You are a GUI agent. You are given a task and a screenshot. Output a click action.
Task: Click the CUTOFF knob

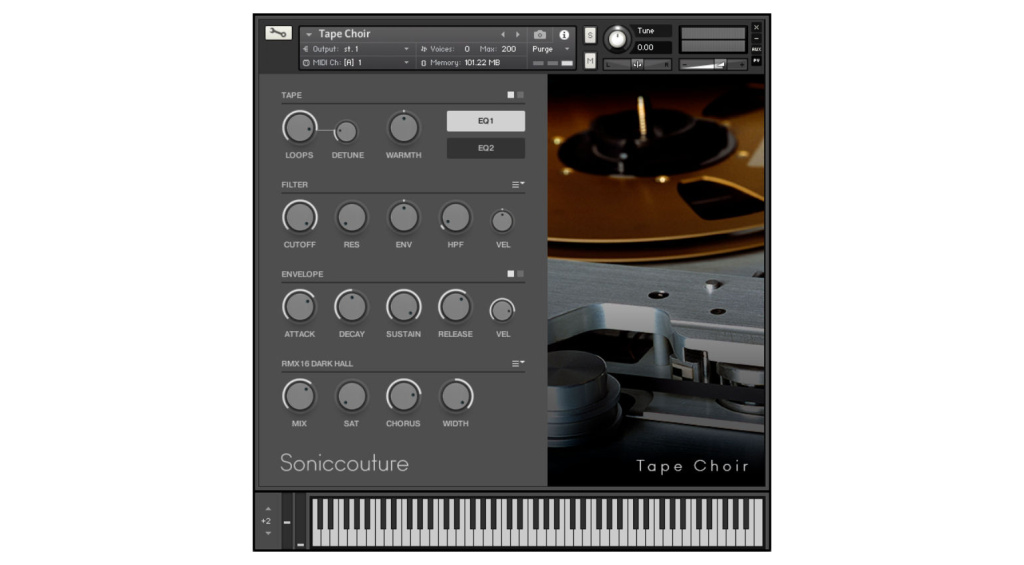pyautogui.click(x=300, y=217)
